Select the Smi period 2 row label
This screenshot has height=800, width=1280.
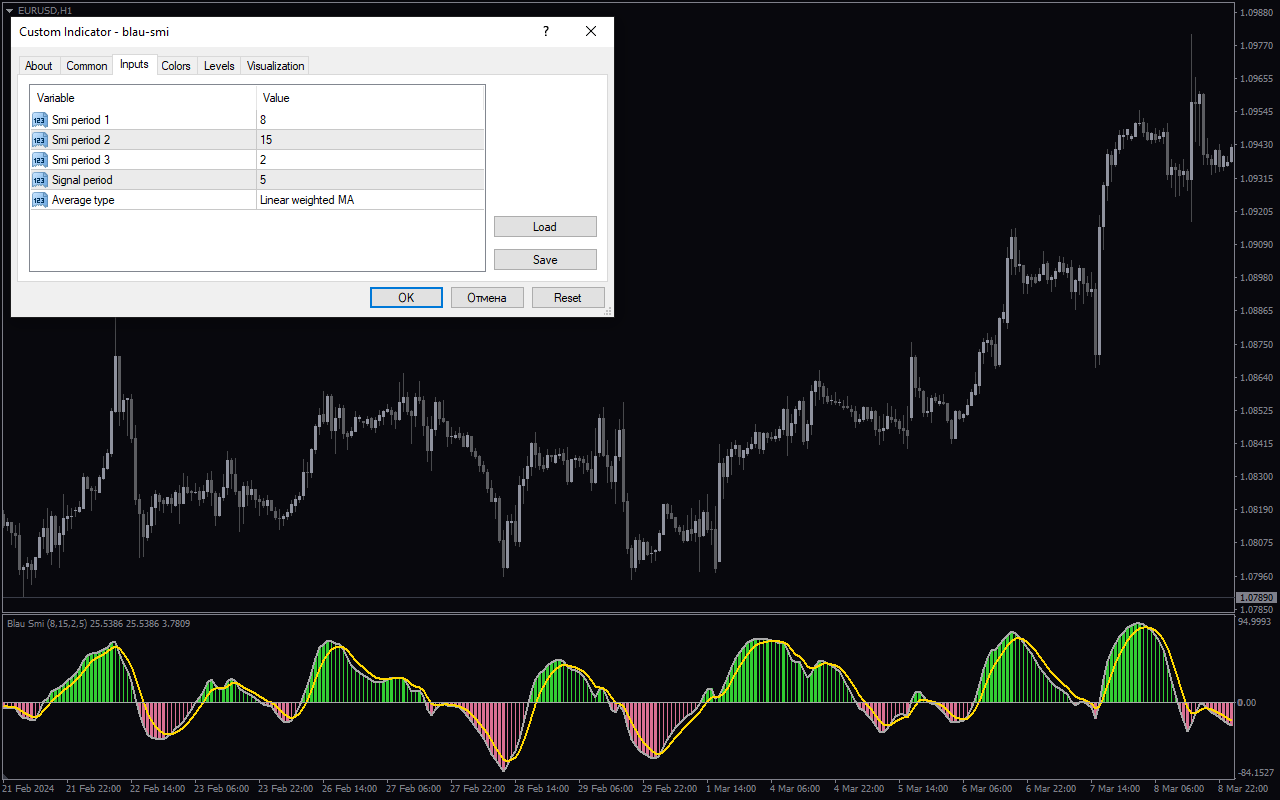(x=81, y=140)
